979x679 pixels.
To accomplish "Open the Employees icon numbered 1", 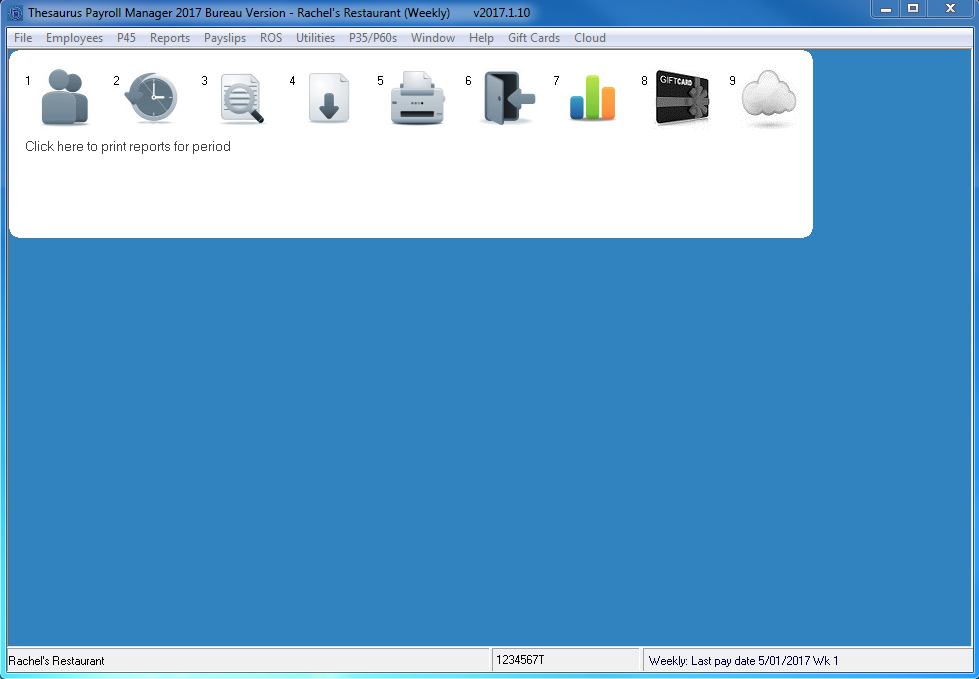I will [x=65, y=97].
